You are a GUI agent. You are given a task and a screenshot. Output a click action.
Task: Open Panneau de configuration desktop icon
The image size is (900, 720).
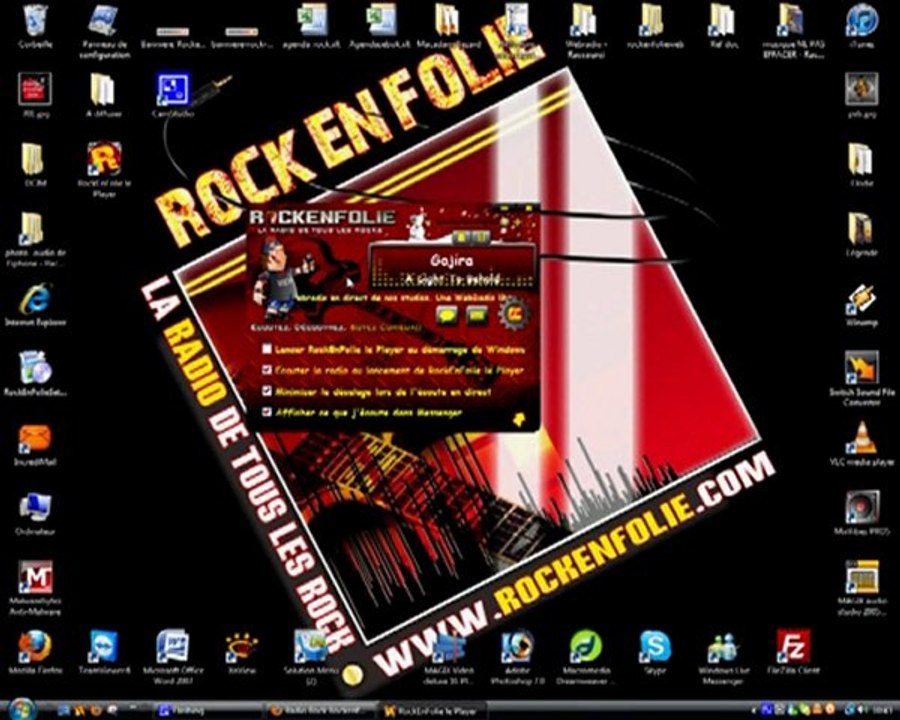point(105,32)
